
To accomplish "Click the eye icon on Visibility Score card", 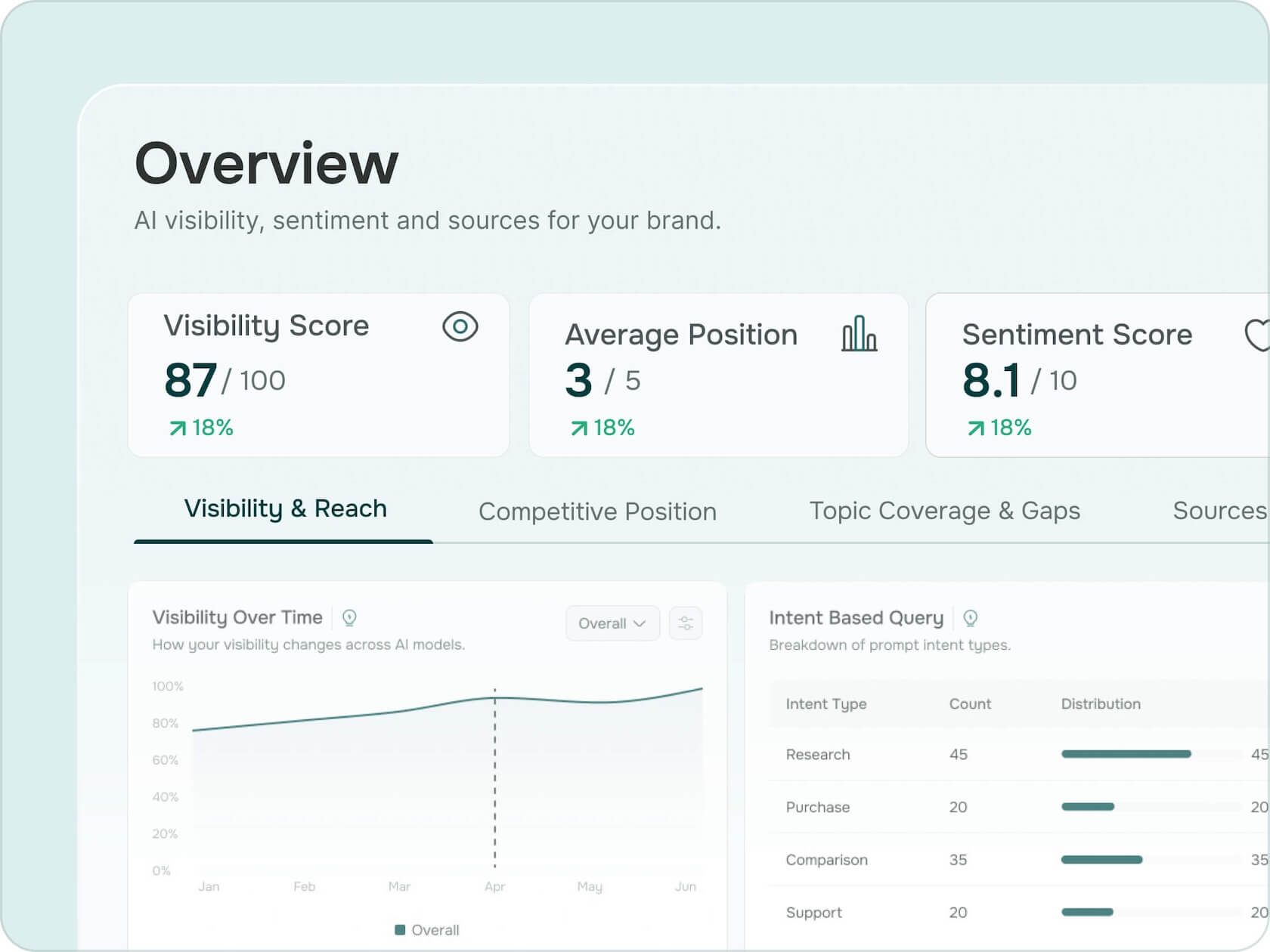I will 460,327.
